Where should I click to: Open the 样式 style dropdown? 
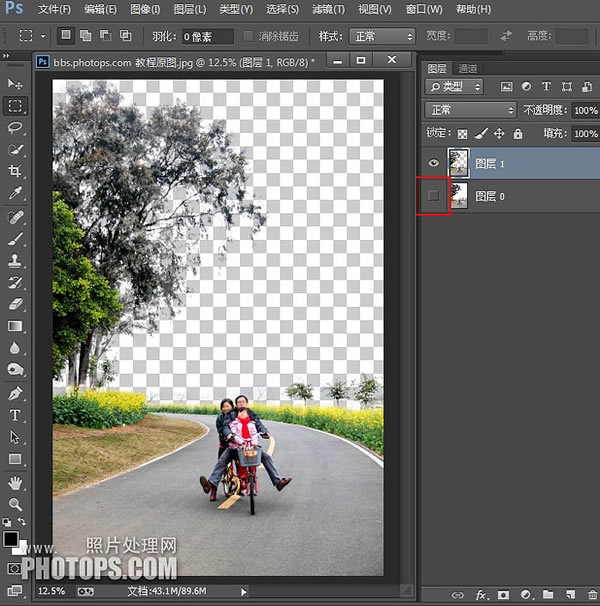pos(382,36)
